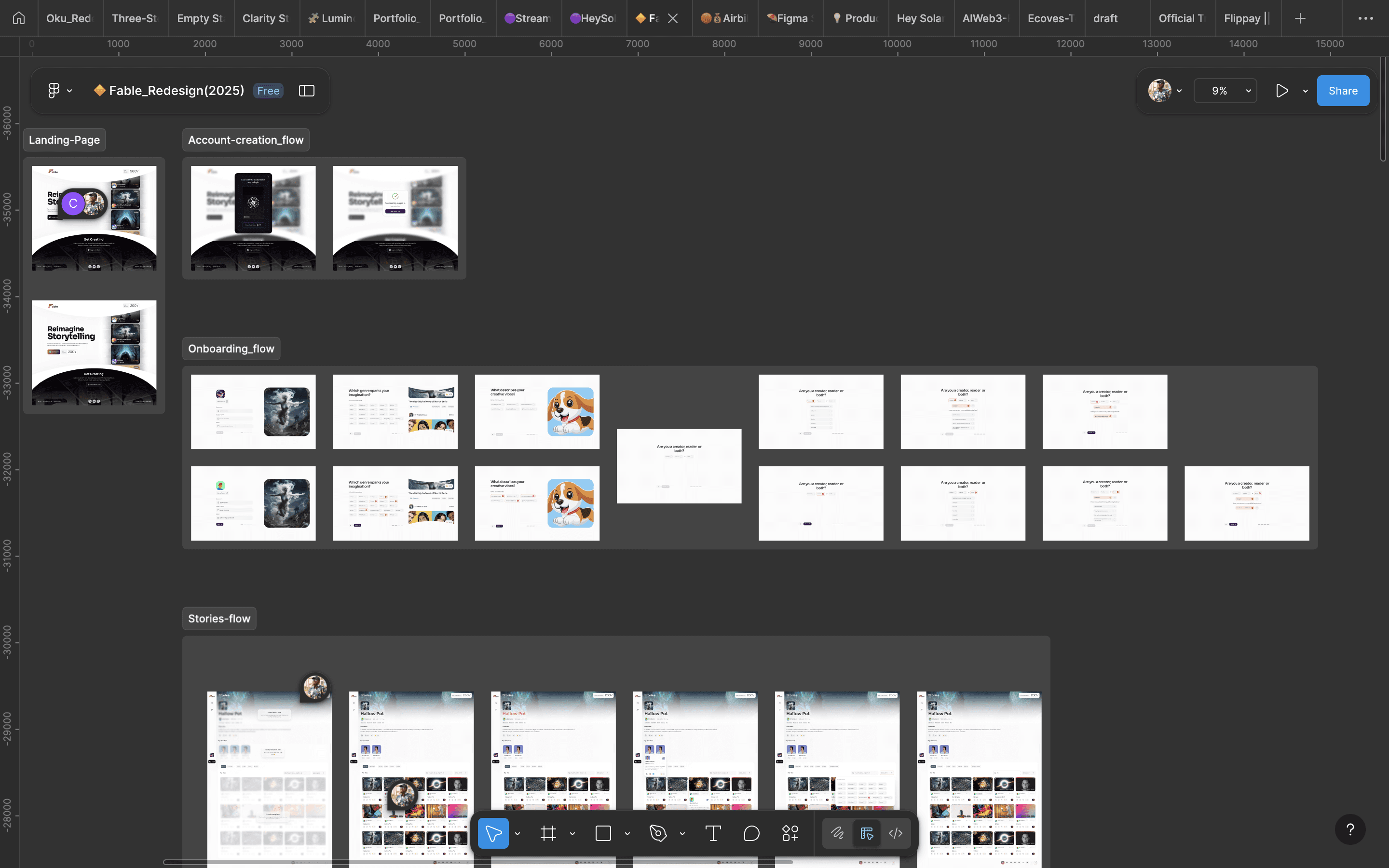Viewport: 1389px width, 868px height.
Task: Switch to the Oku_Red file tab
Action: tap(70, 18)
